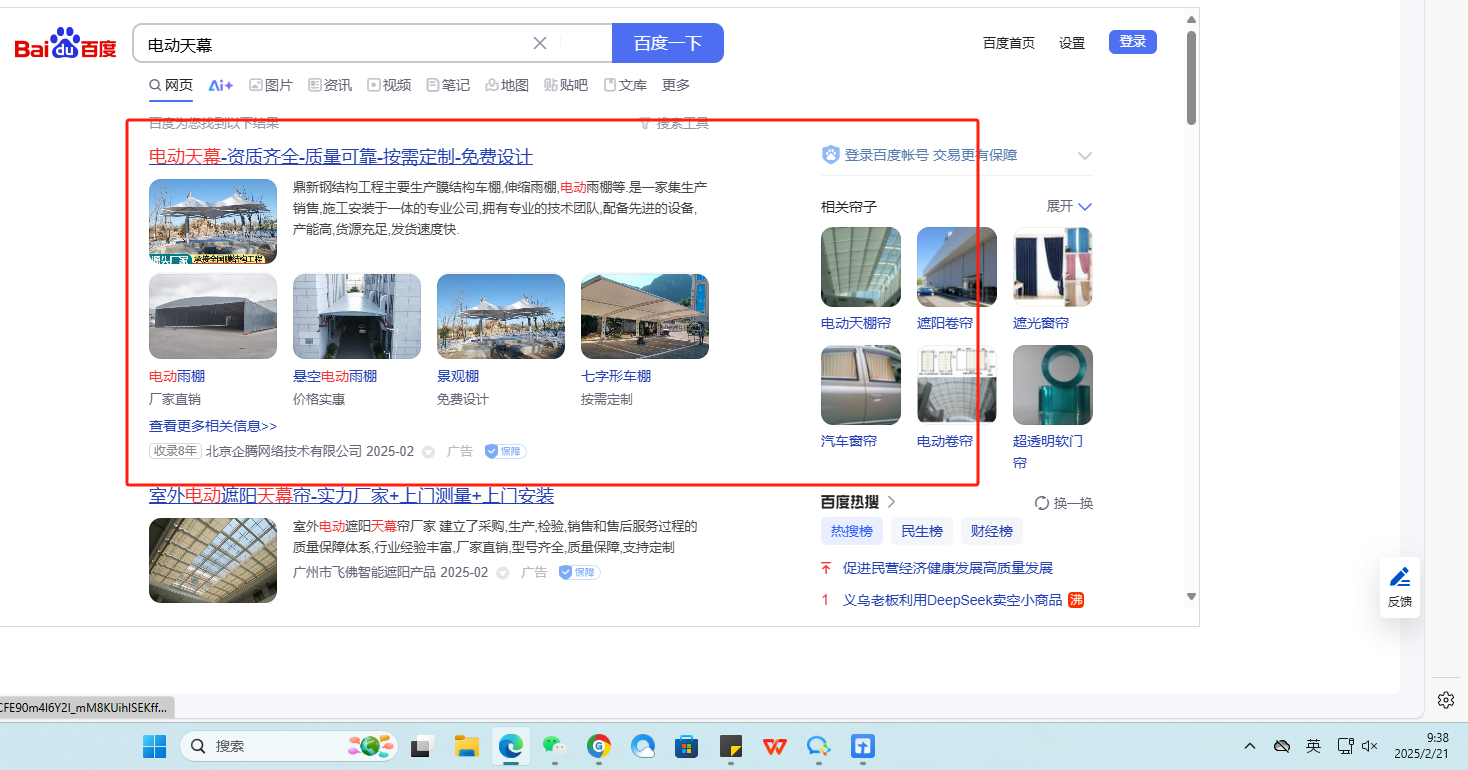Open WPS Office from the taskbar
The width and height of the screenshot is (1468, 770).
coord(774,746)
